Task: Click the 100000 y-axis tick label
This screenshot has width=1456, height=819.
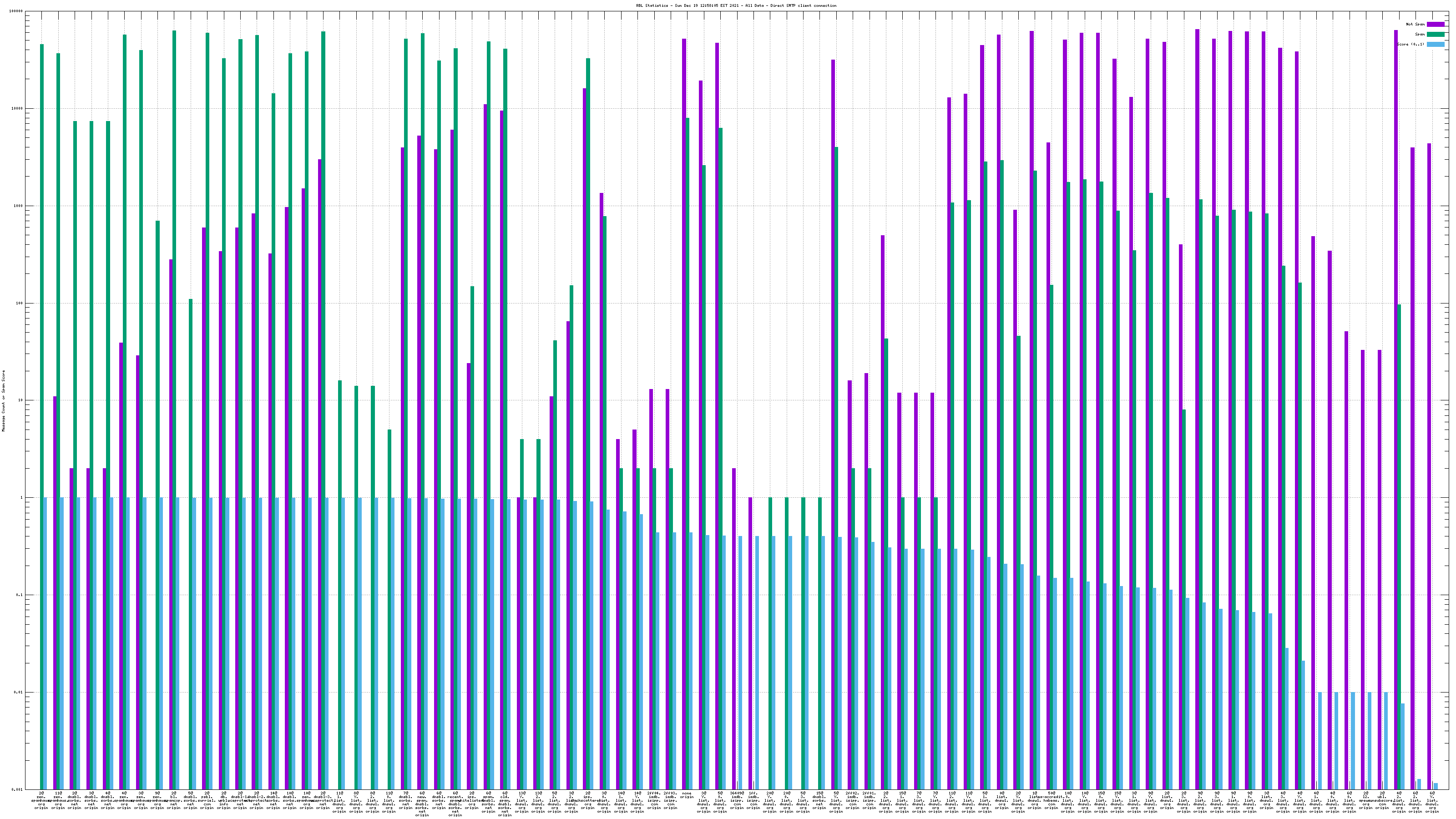Action: (x=16, y=11)
